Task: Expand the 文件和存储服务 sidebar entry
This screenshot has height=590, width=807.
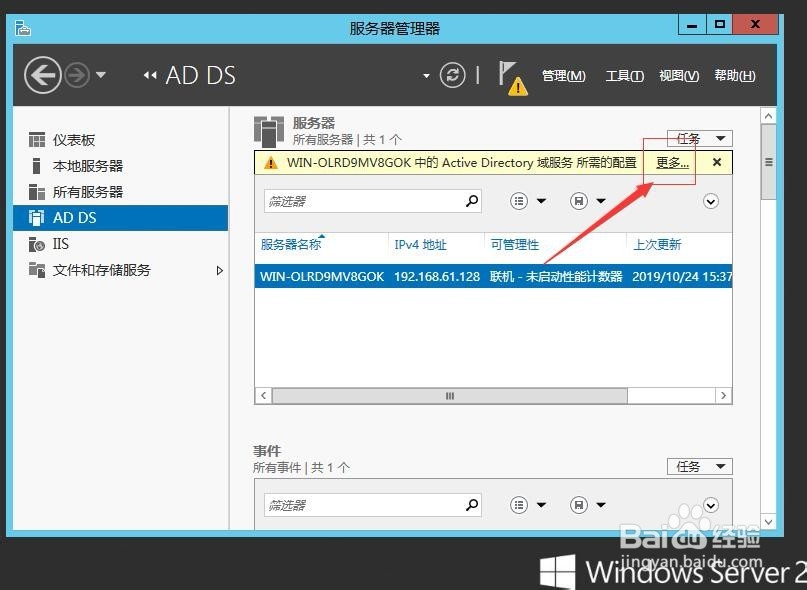Action: point(219,269)
